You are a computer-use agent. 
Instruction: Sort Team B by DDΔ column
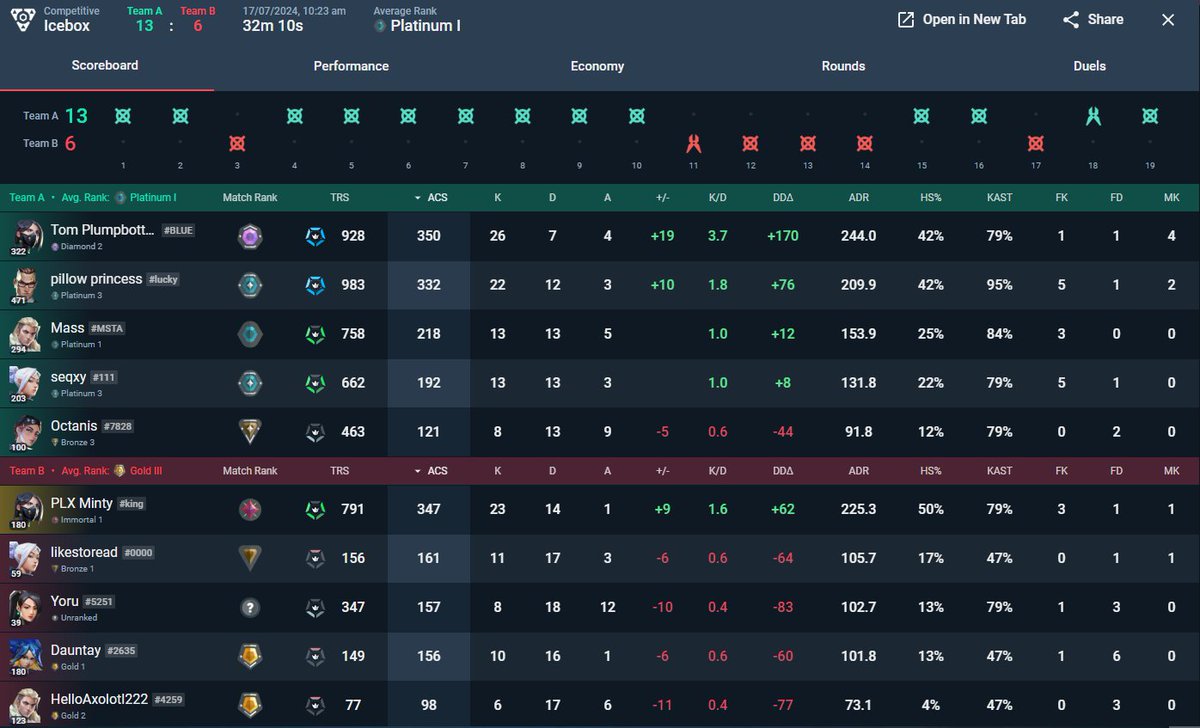click(x=783, y=471)
